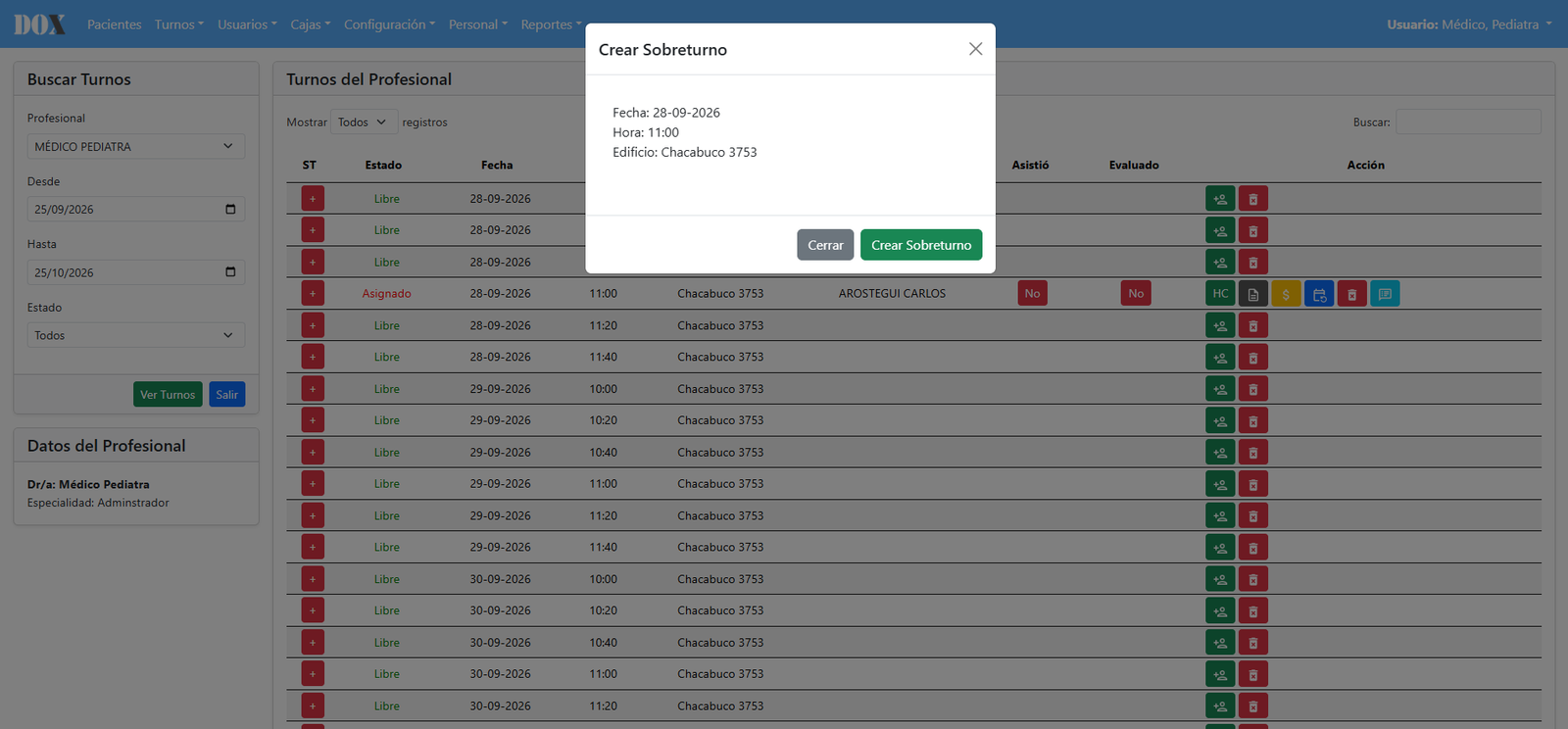Image resolution: width=1568 pixels, height=729 pixels.
Task: Open the Profesional dropdown showing MÉDICO PEDIATRA
Action: pyautogui.click(x=135, y=146)
